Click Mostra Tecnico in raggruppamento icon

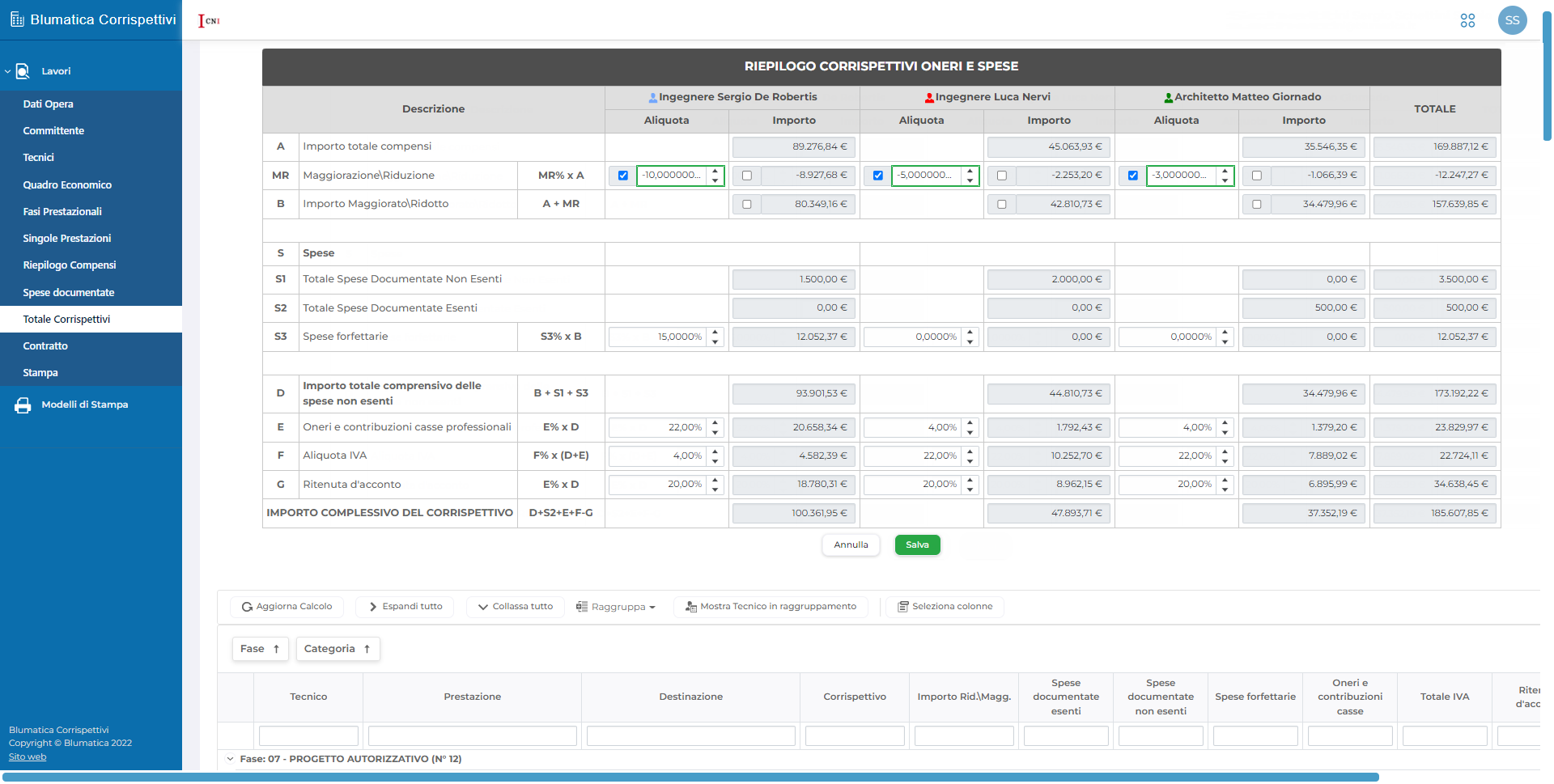pyautogui.click(x=690, y=607)
